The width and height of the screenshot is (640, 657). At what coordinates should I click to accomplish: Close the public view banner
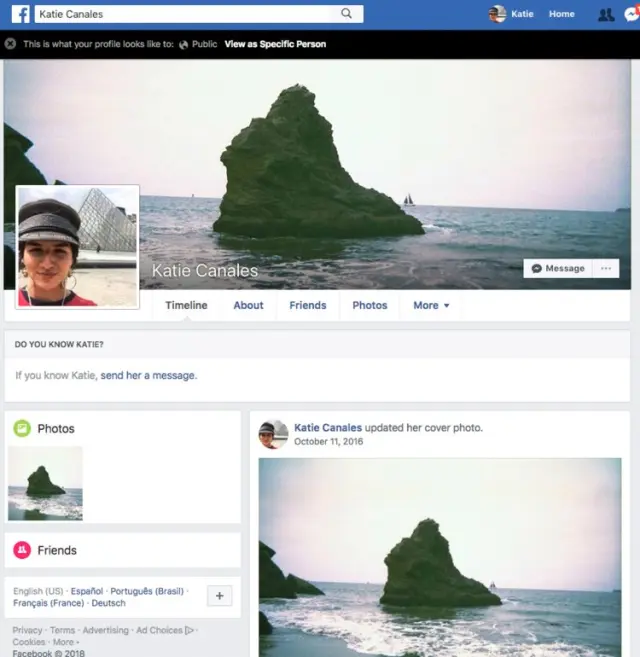point(10,44)
